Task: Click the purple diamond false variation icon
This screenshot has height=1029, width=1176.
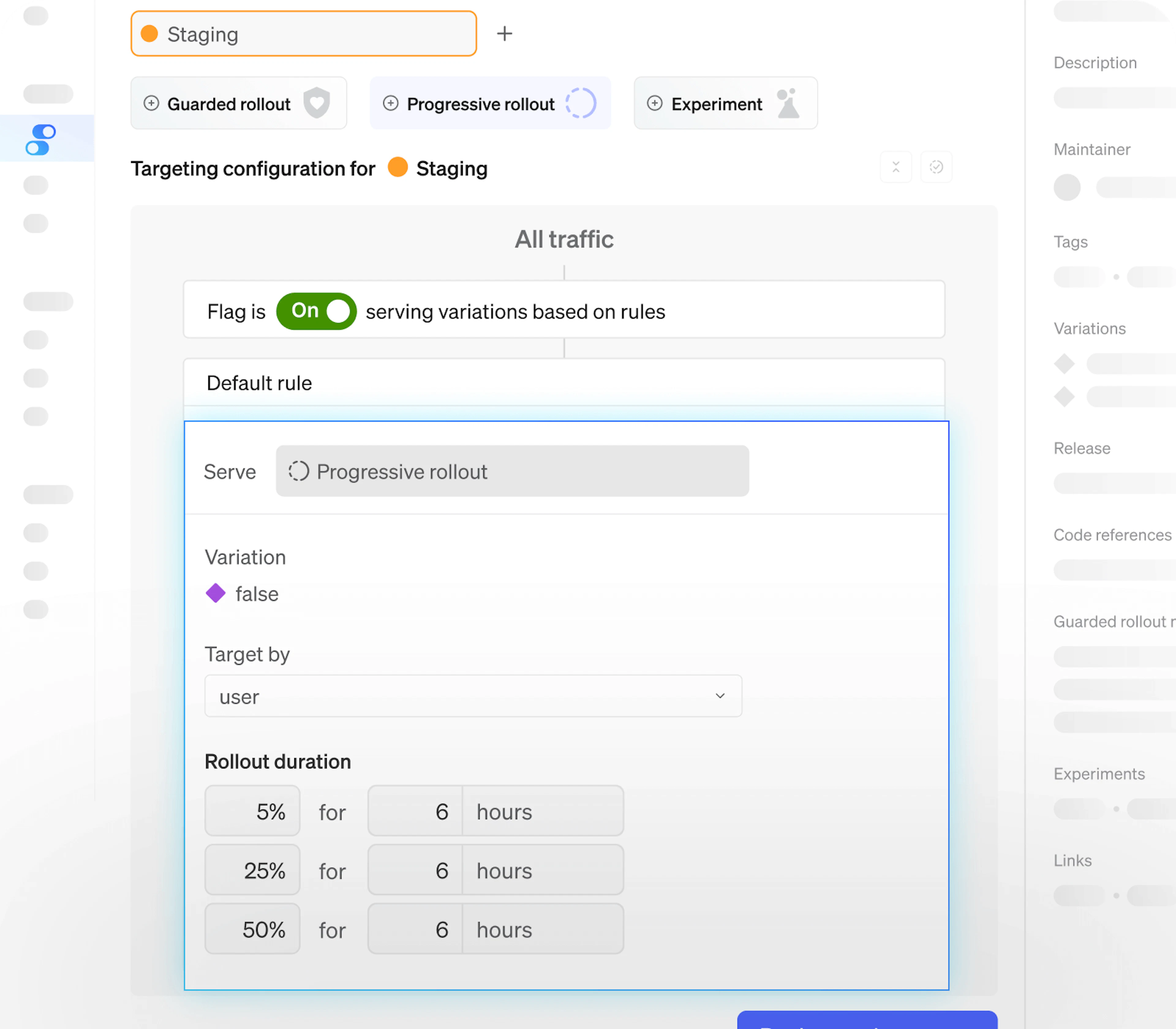Action: (216, 593)
